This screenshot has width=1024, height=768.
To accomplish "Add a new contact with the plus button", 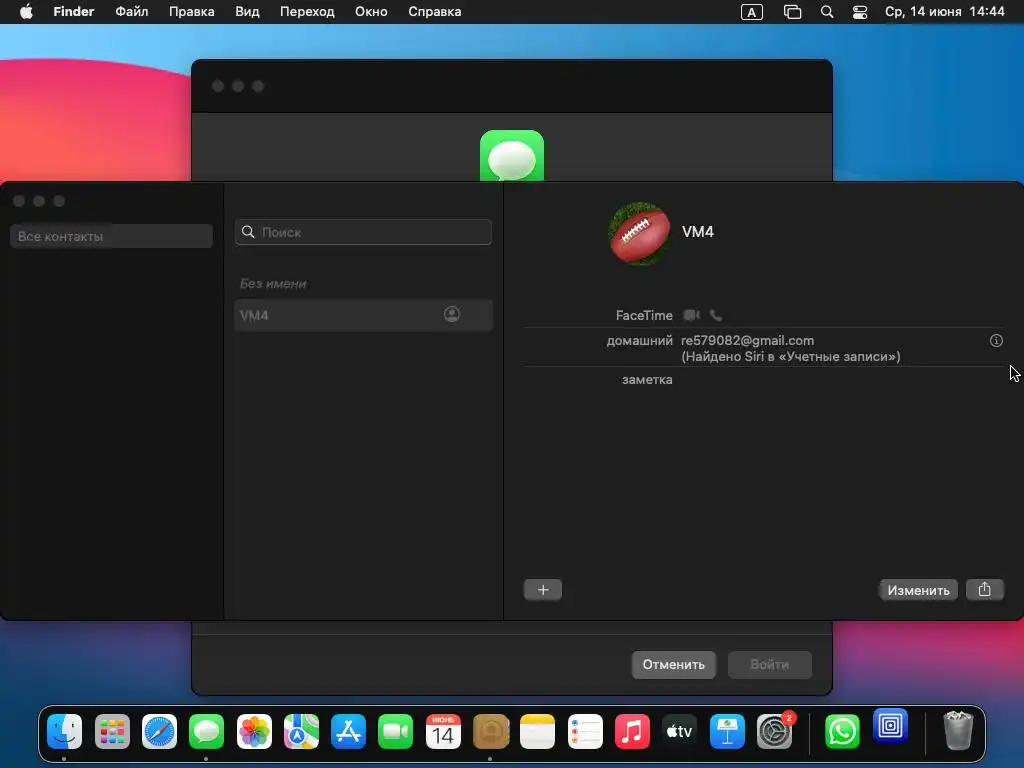I will [x=543, y=590].
